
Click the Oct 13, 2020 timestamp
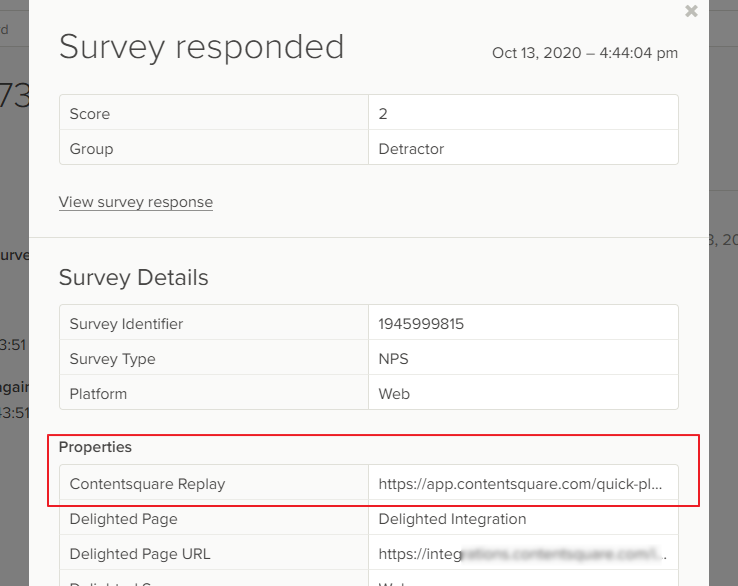(585, 53)
